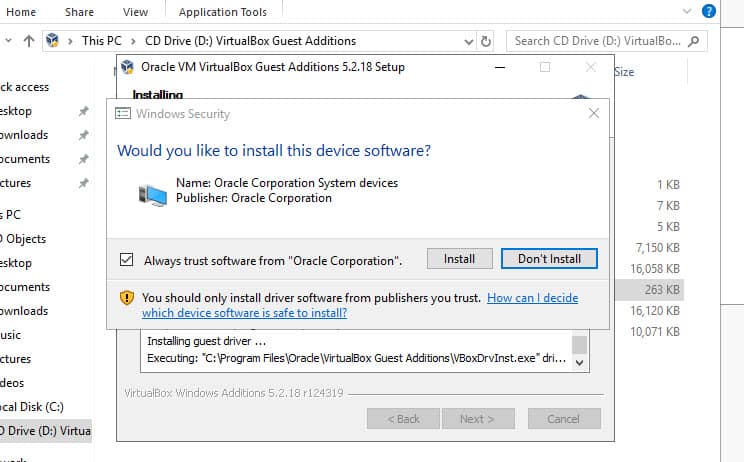Image resolution: width=744 pixels, height=462 pixels.
Task: Select Quick access in navigation pane
Action: point(24,87)
